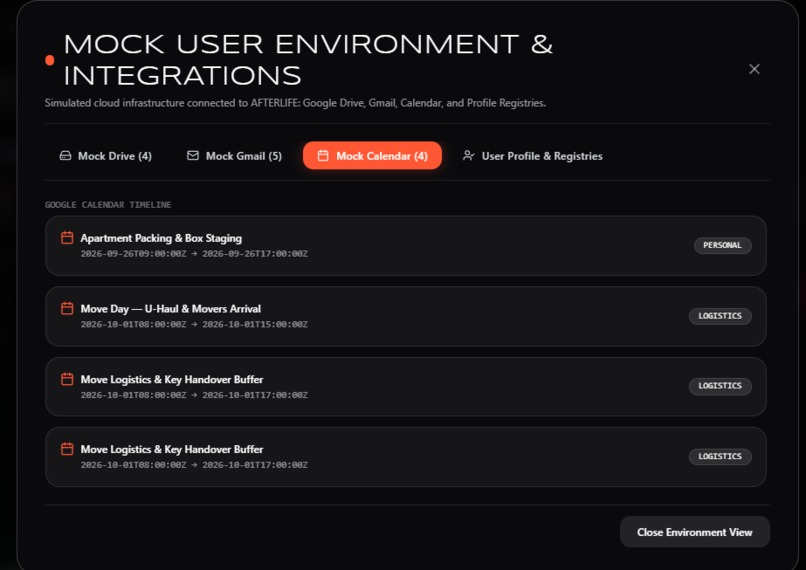Screen dimensions: 806x570
Task: Click the X close icon of the dialog
Action: [x=754, y=69]
